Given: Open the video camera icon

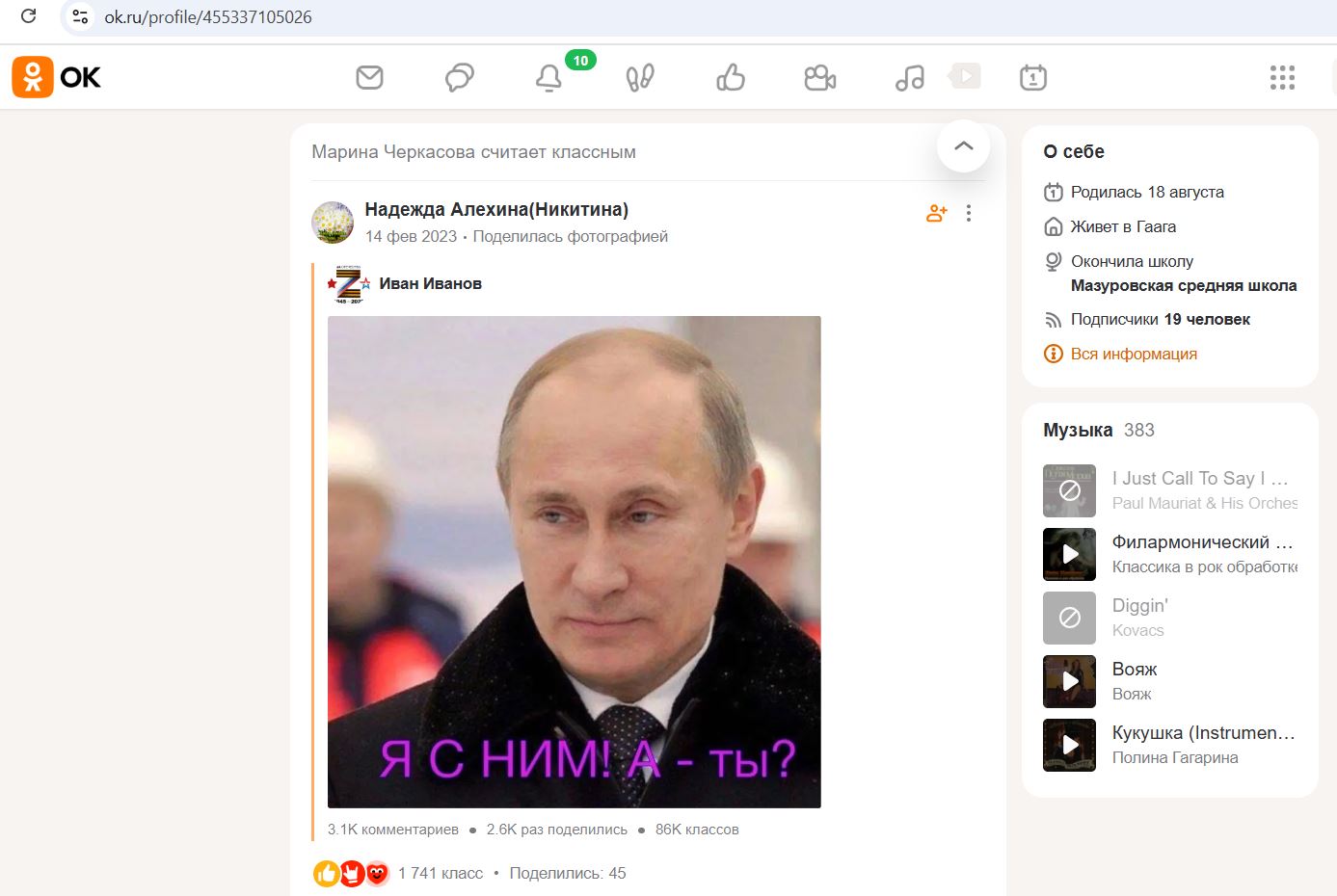Looking at the screenshot, I should point(820,77).
